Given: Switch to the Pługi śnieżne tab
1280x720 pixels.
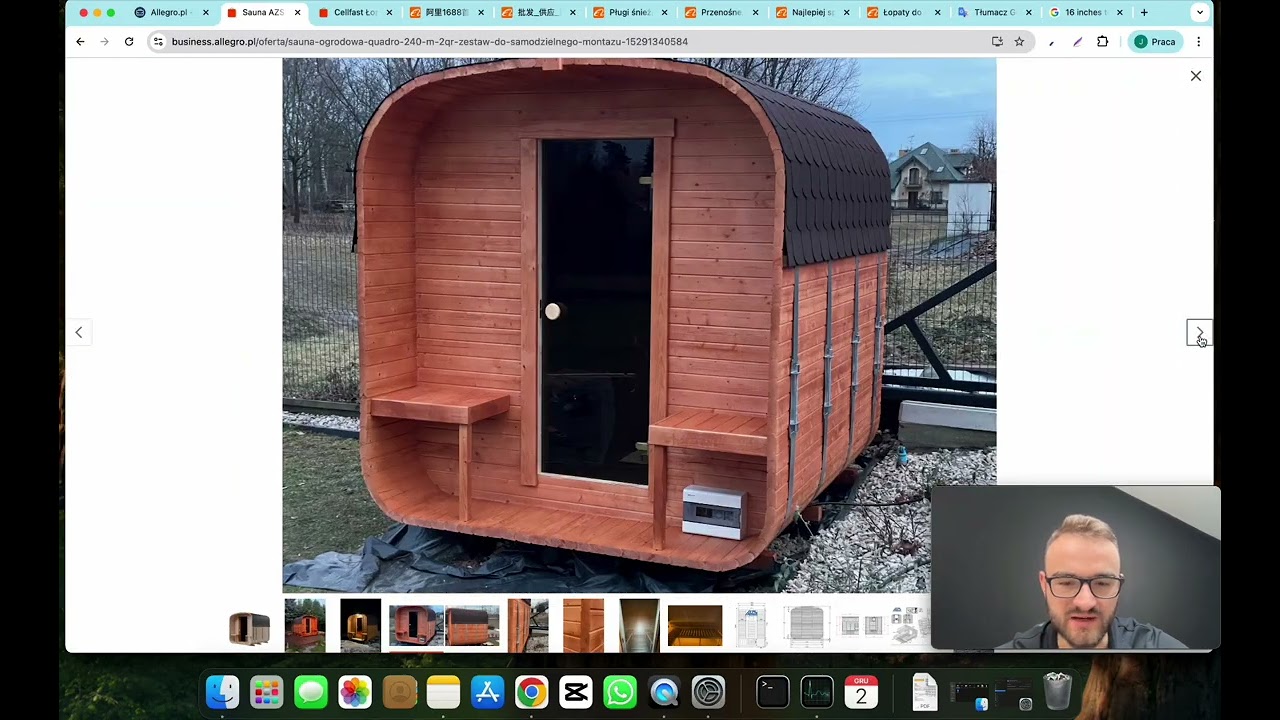Looking at the screenshot, I should (629, 13).
